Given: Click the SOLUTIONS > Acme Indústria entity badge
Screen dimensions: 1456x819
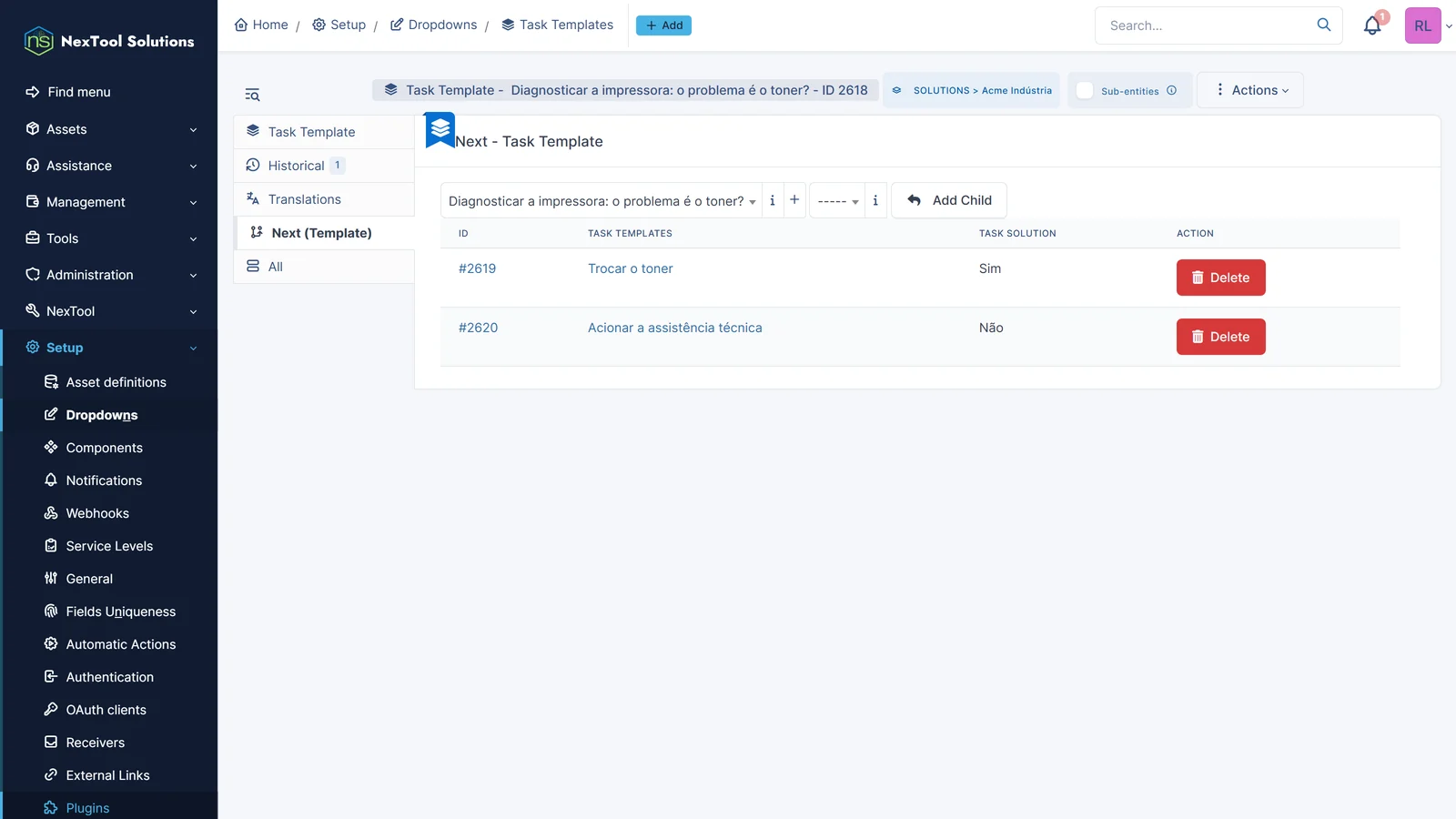Looking at the screenshot, I should pos(971,90).
